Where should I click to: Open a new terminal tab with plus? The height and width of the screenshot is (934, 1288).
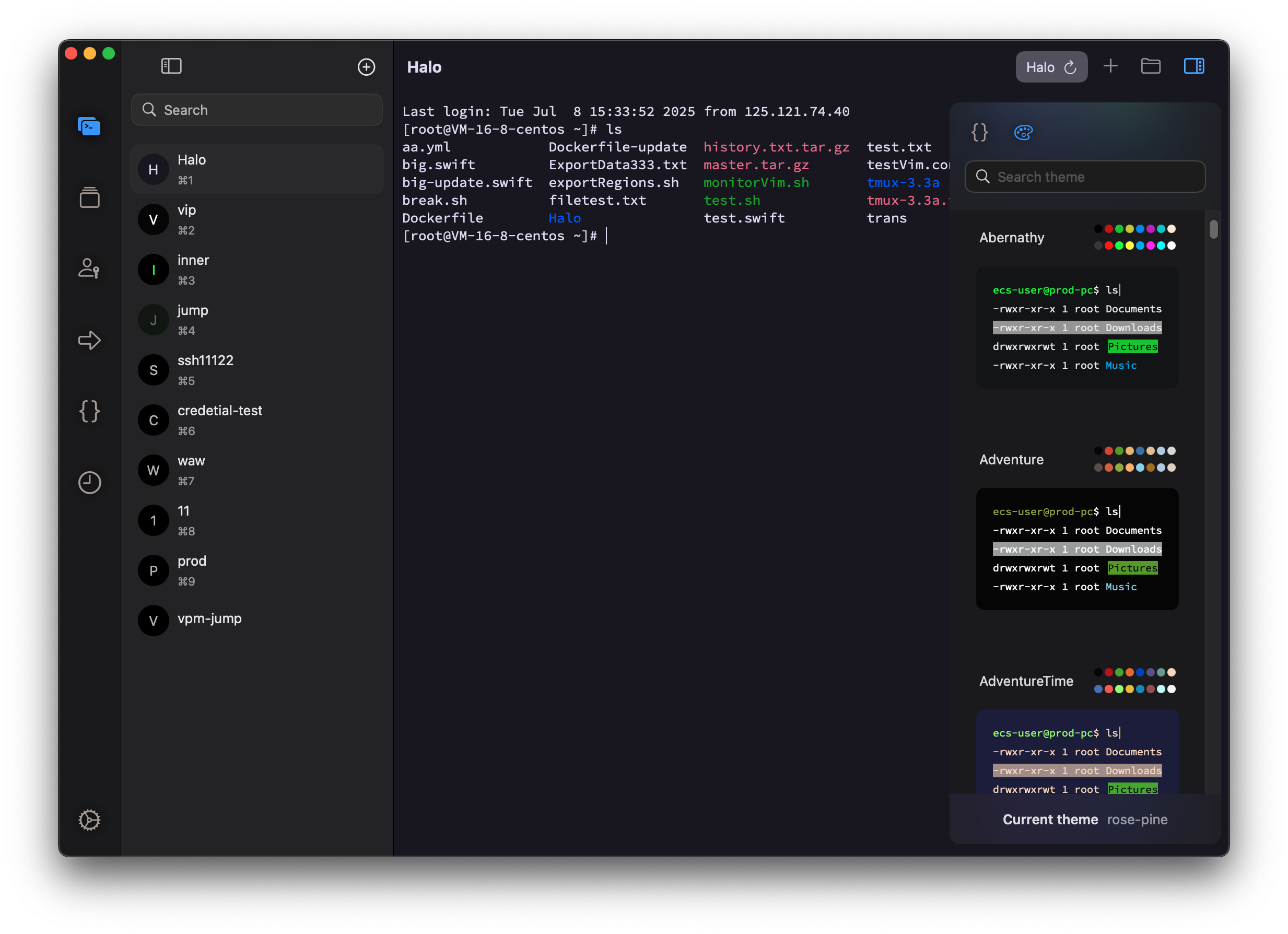pos(1110,66)
